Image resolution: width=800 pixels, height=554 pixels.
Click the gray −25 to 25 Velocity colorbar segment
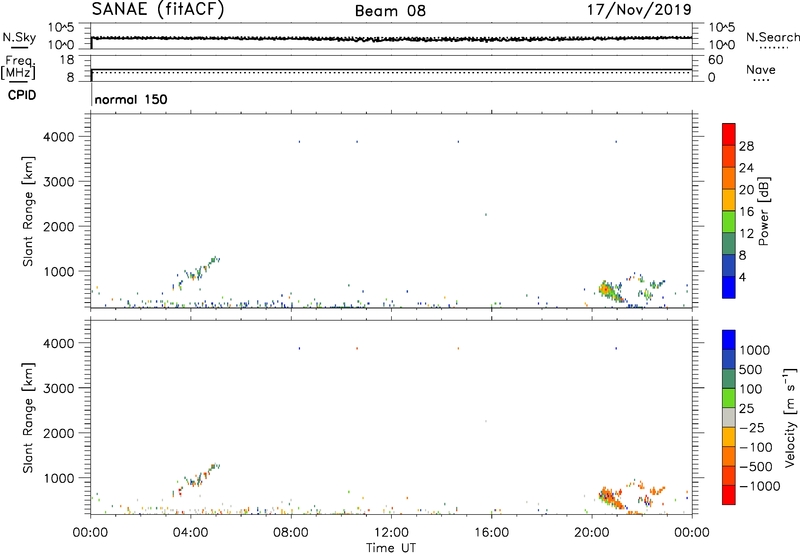[729, 417]
